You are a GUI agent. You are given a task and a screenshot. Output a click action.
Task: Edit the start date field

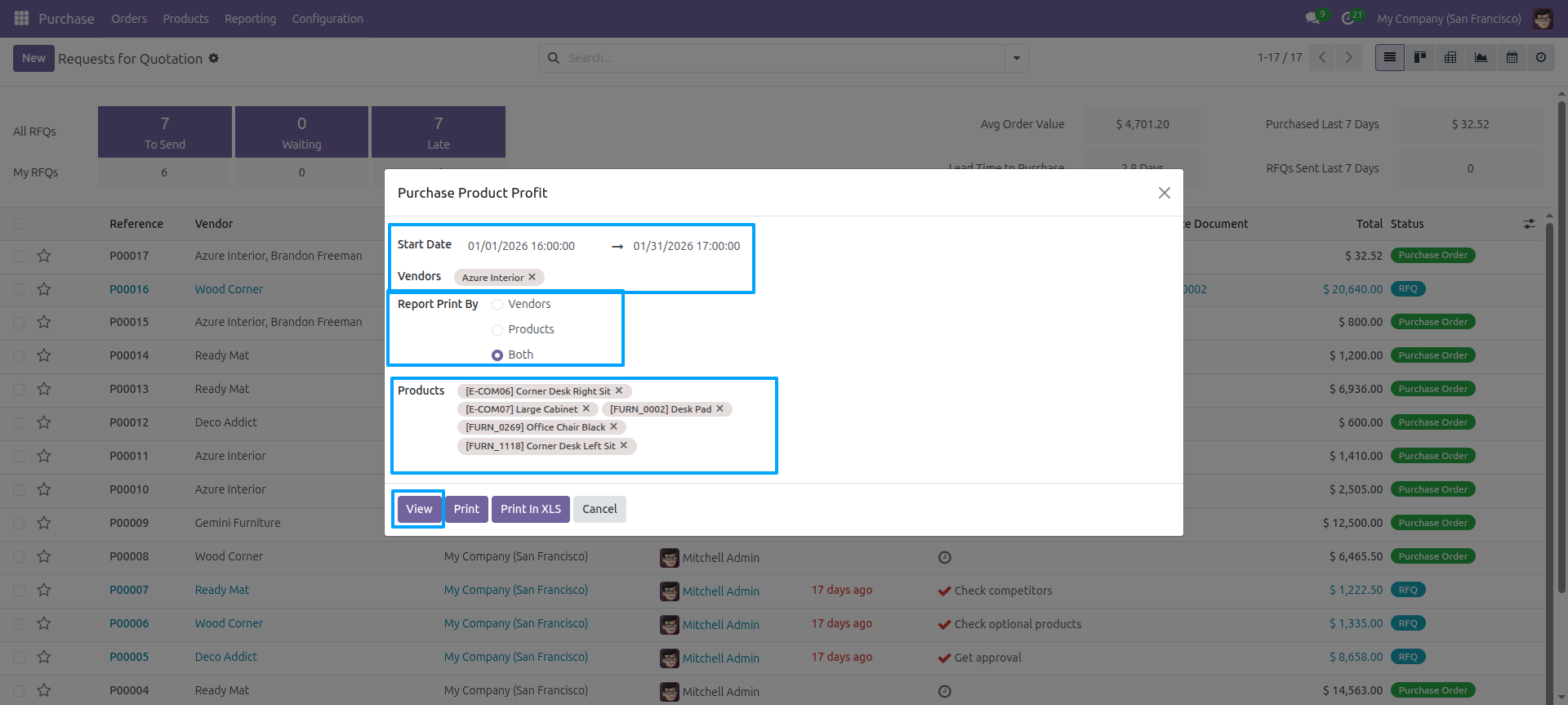pos(521,246)
